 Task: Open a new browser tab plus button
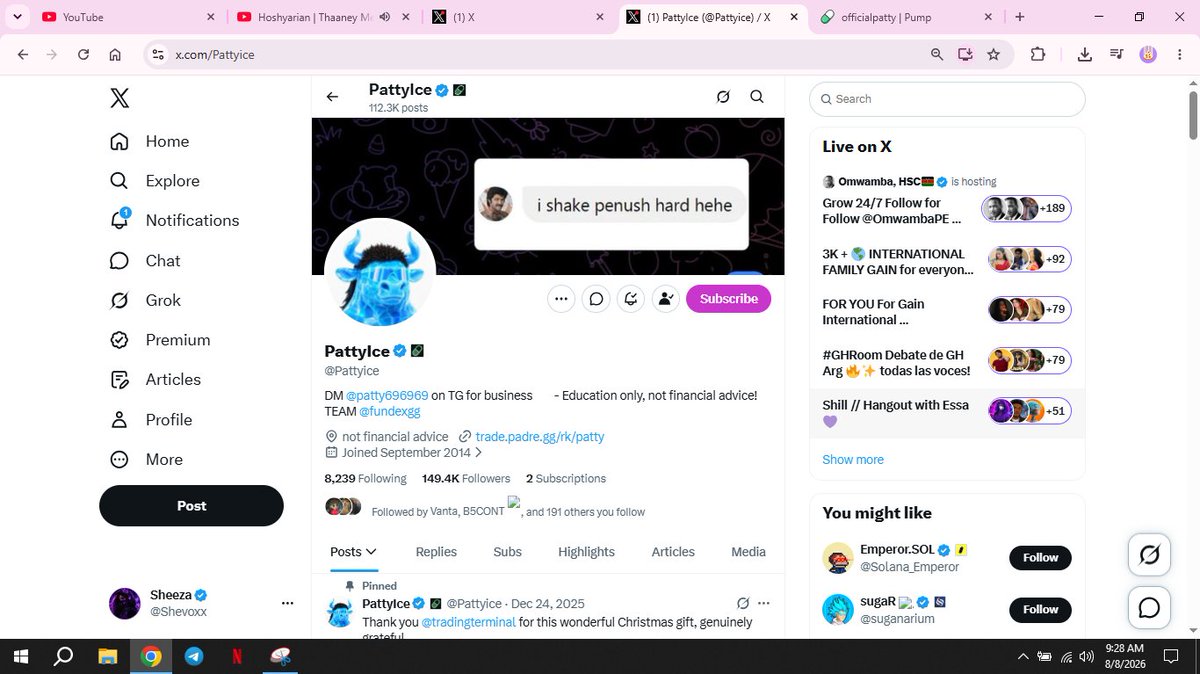(x=1019, y=17)
